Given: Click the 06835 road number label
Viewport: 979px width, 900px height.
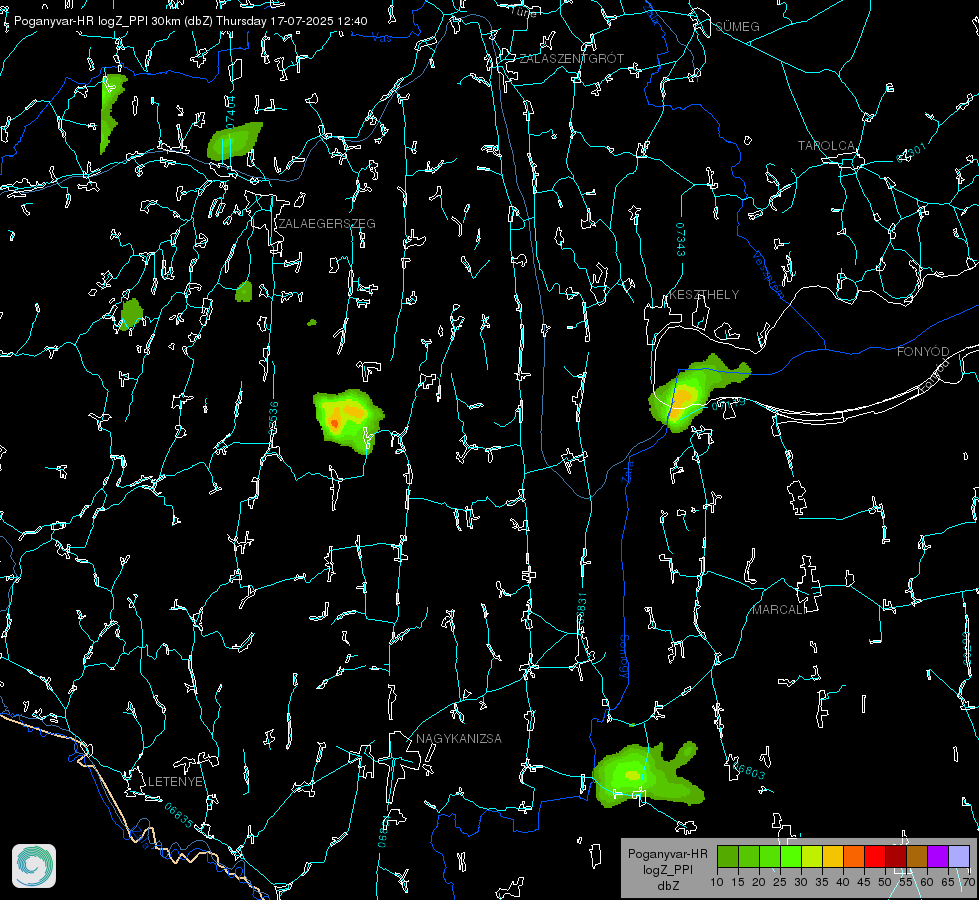Looking at the screenshot, I should pyautogui.click(x=179, y=815).
